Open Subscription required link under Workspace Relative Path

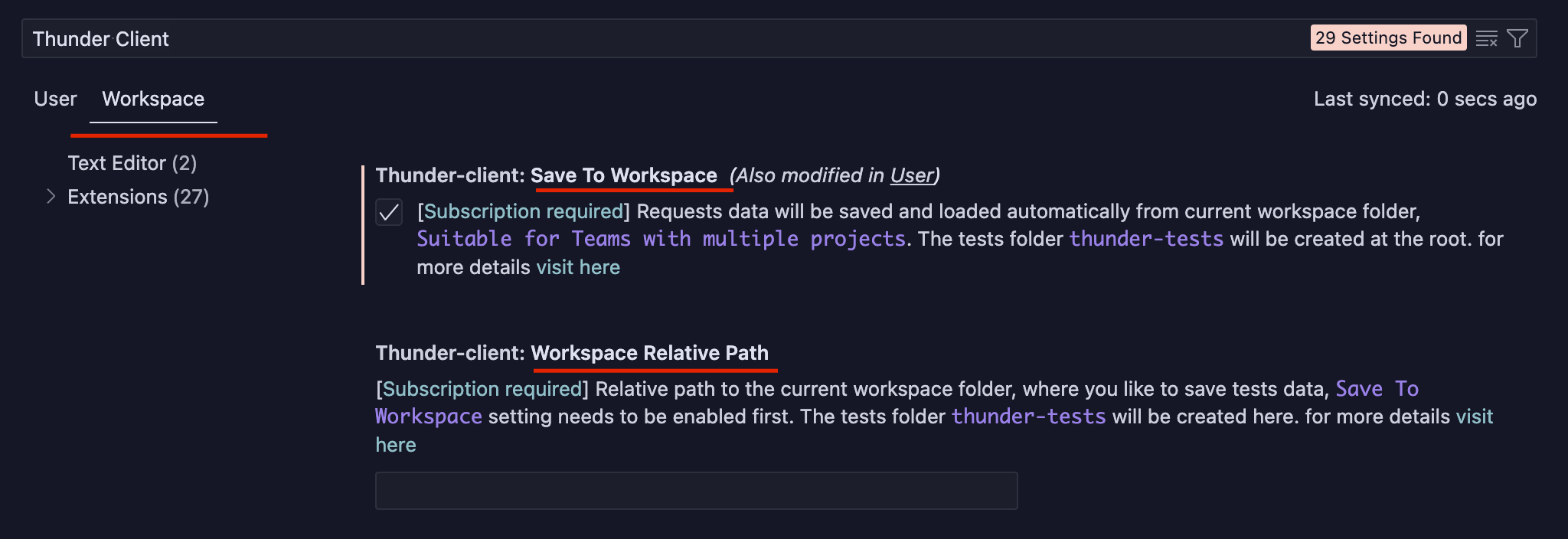pyautogui.click(x=482, y=389)
